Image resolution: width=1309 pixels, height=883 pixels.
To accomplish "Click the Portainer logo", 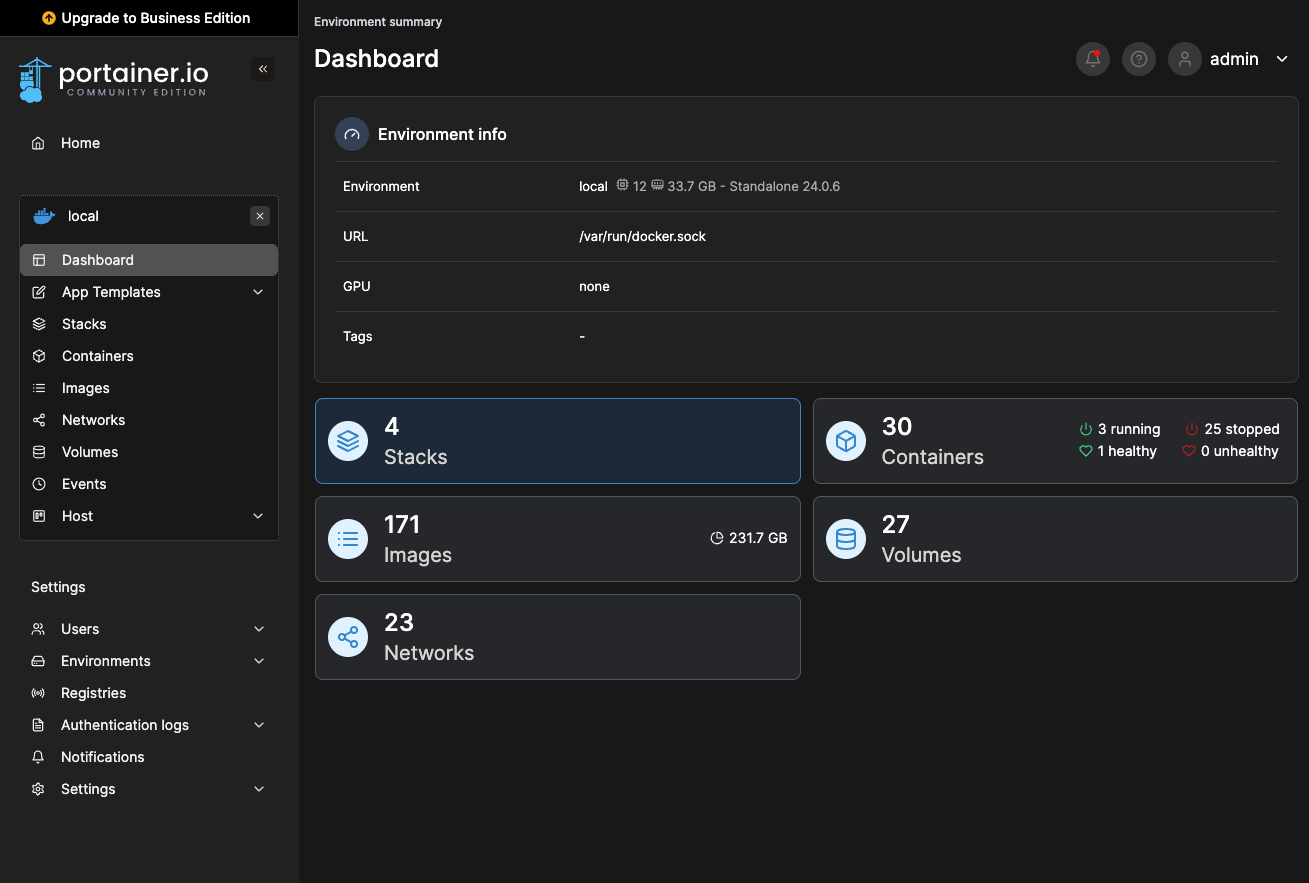I will pyautogui.click(x=113, y=80).
